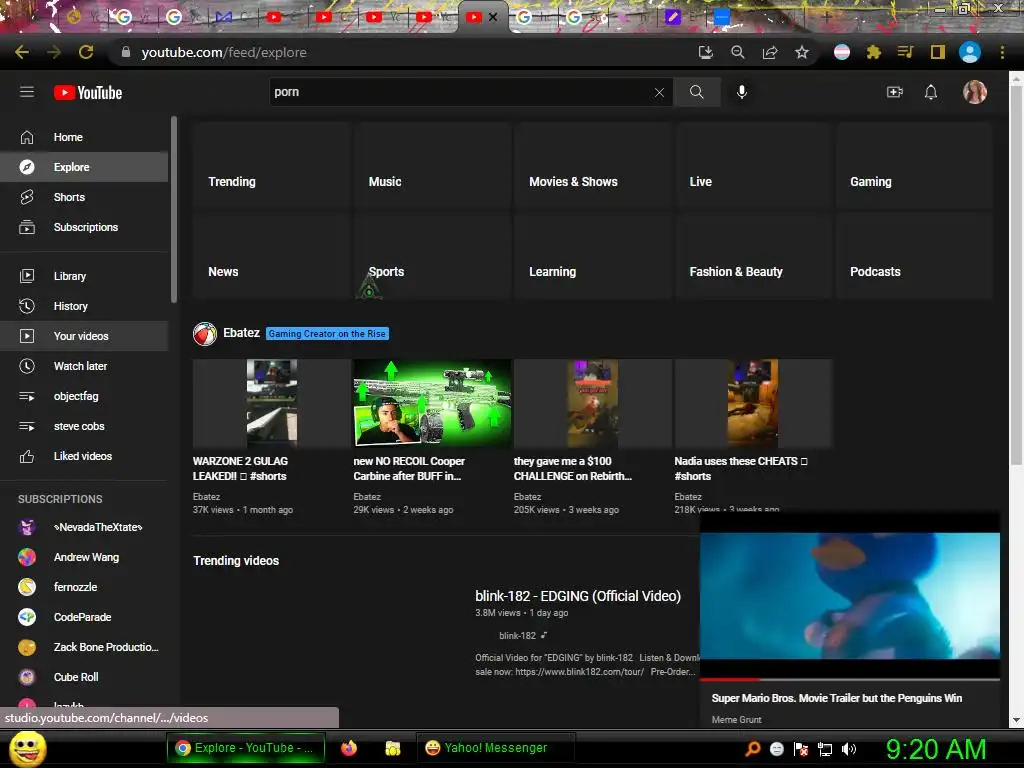
Task: Open the Learning category tile
Action: pyautogui.click(x=593, y=256)
